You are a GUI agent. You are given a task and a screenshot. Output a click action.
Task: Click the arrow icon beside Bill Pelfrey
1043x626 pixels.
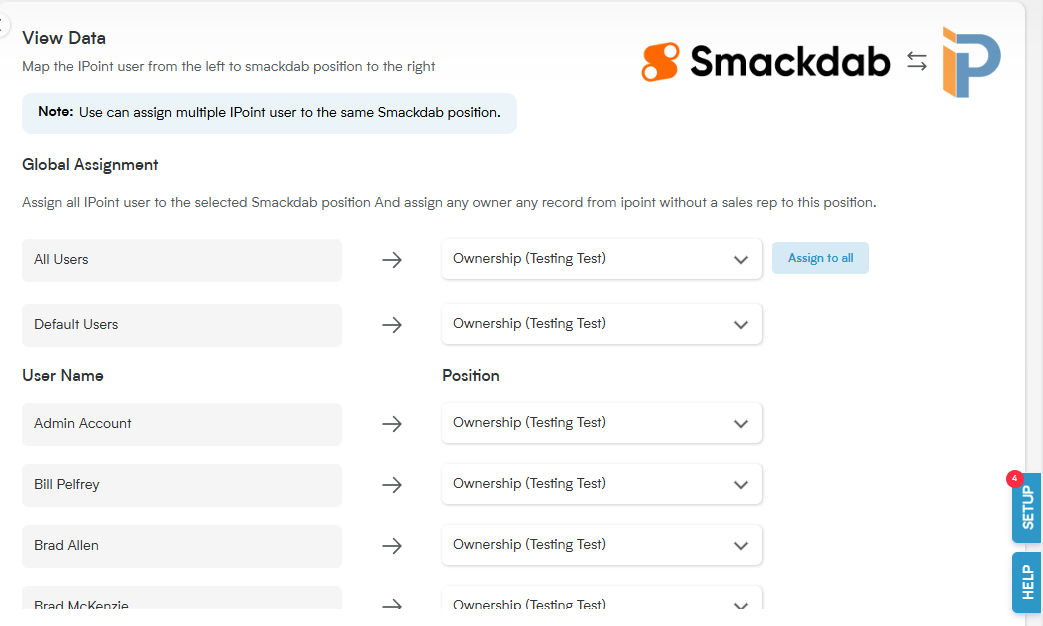point(392,485)
